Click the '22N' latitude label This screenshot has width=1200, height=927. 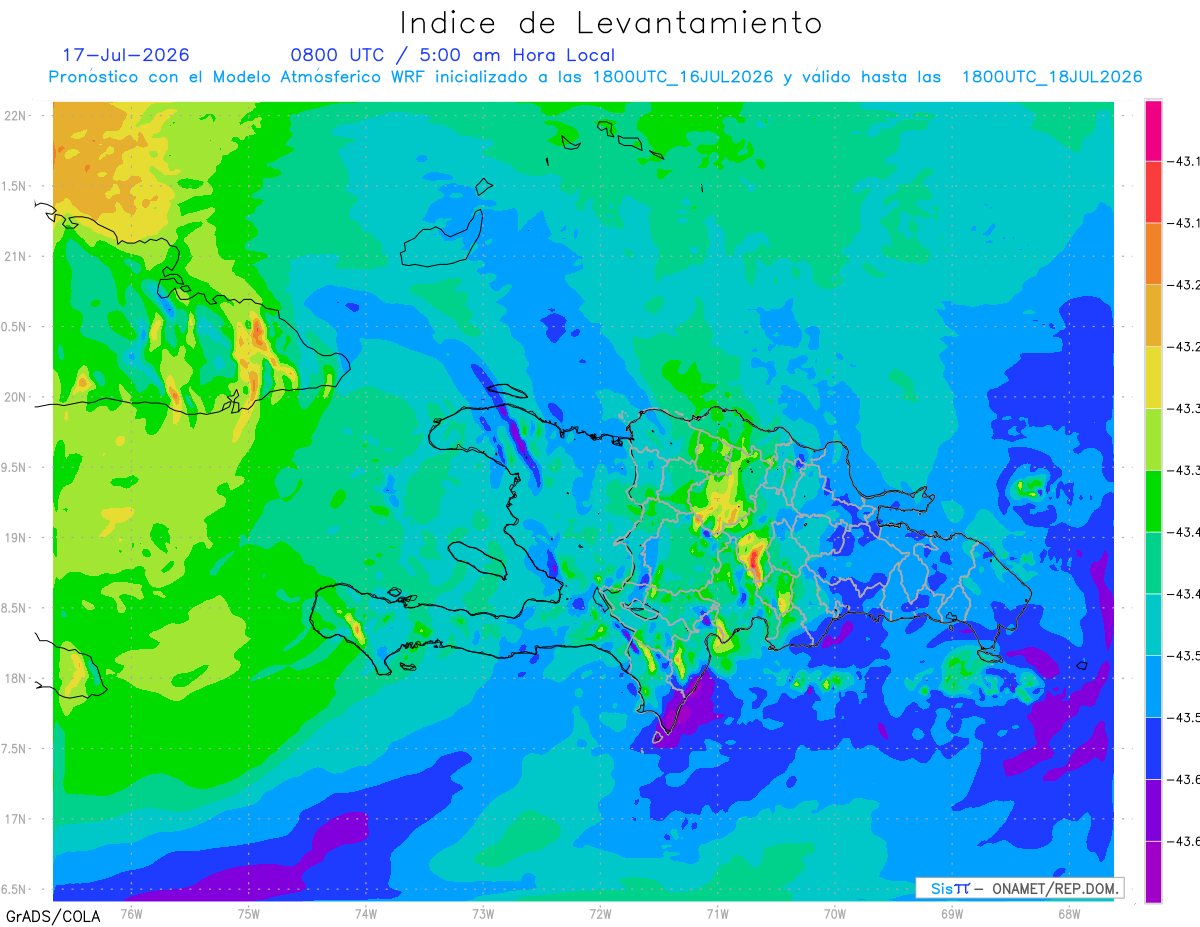[16, 115]
